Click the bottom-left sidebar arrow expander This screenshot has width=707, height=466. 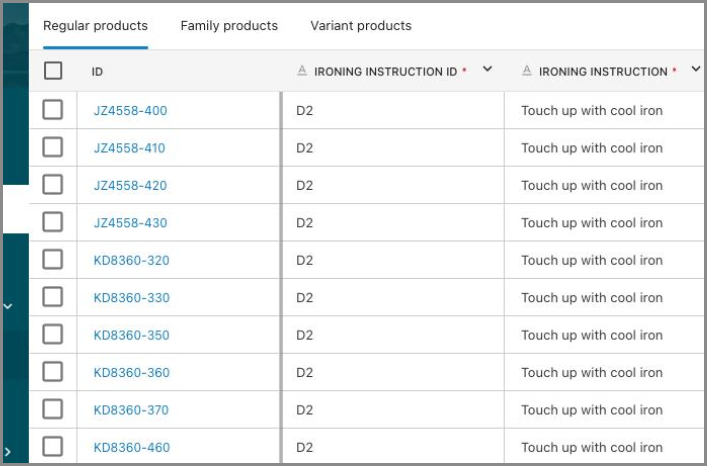(8, 452)
